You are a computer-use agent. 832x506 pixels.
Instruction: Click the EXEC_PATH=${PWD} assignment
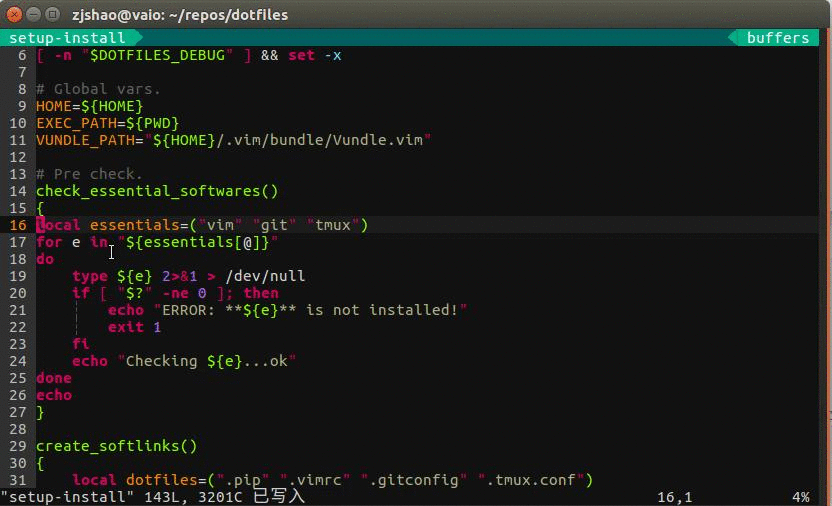108,123
